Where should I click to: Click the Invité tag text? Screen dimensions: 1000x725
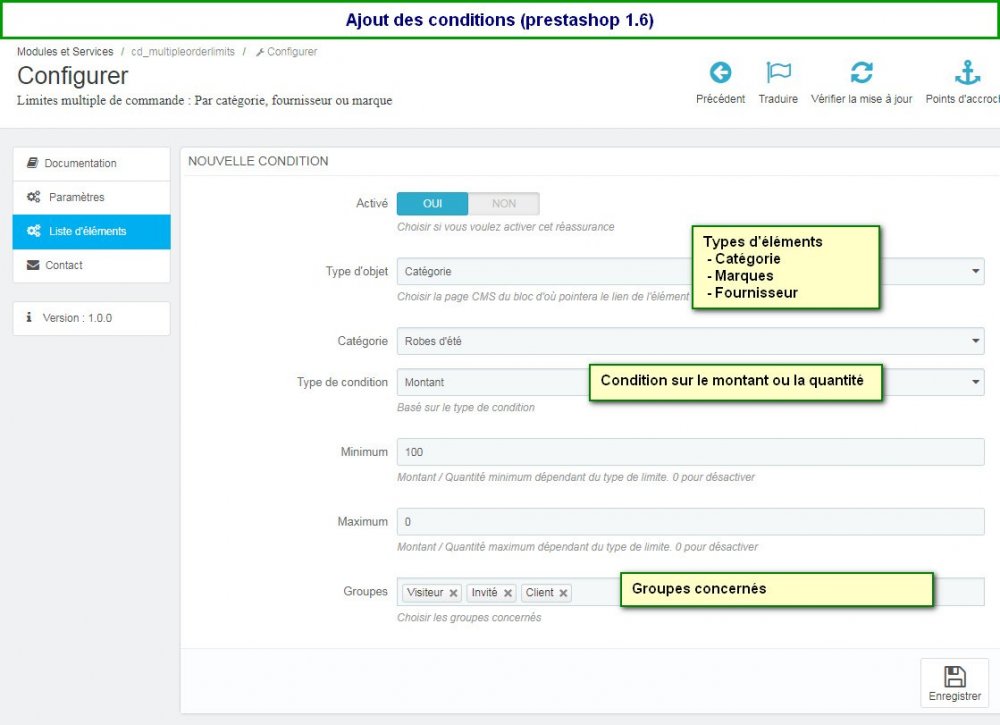point(484,592)
